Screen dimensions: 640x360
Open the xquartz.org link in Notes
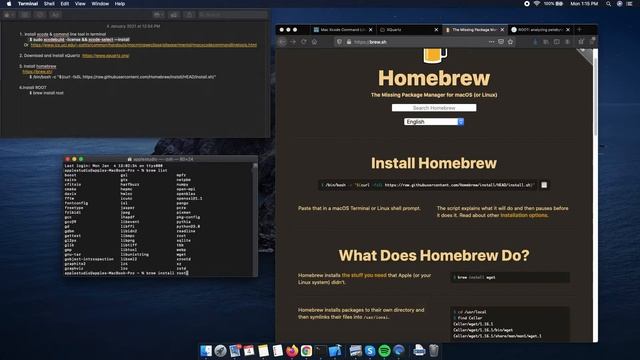point(105,56)
